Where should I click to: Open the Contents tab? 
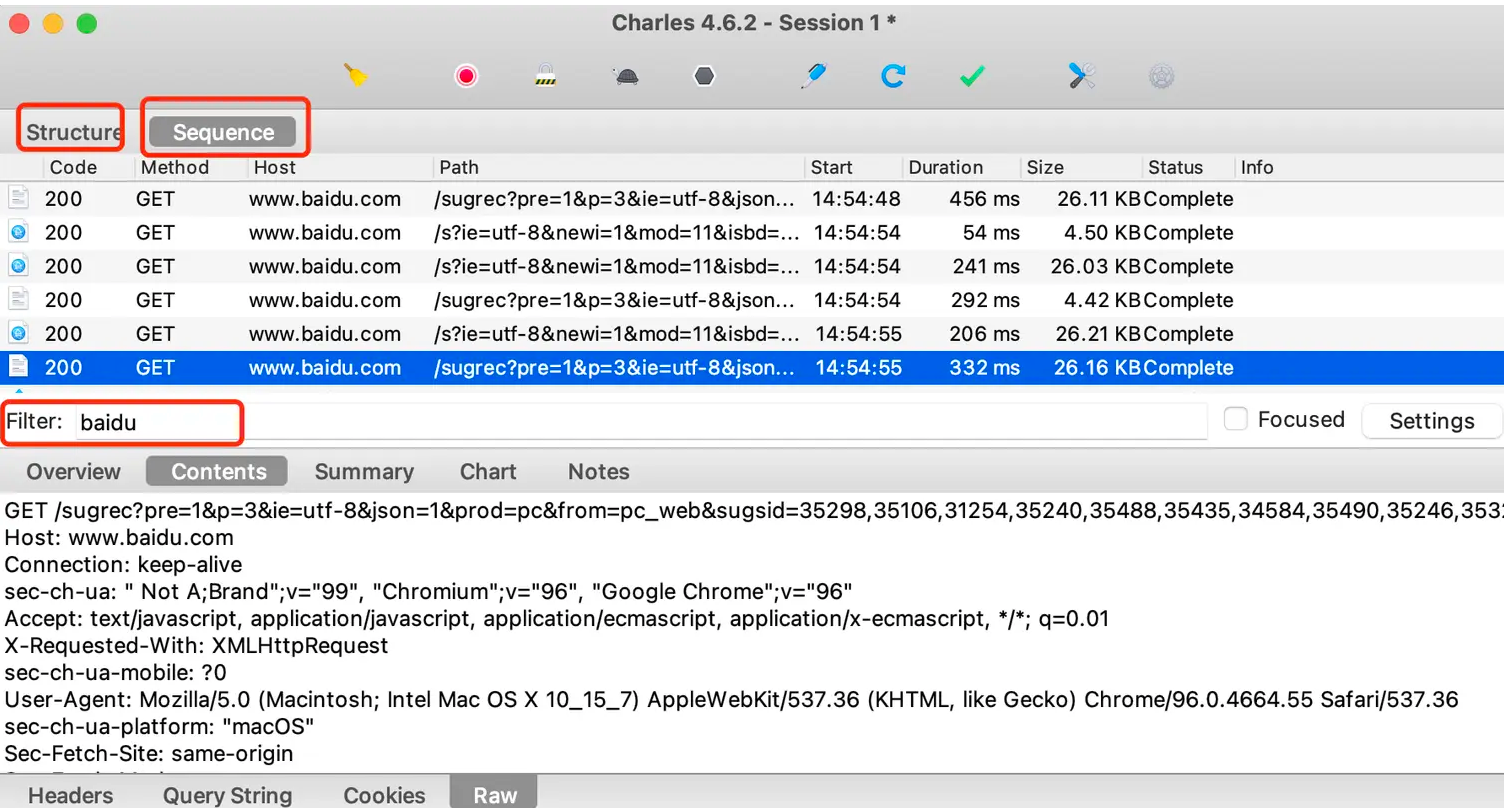(x=218, y=471)
